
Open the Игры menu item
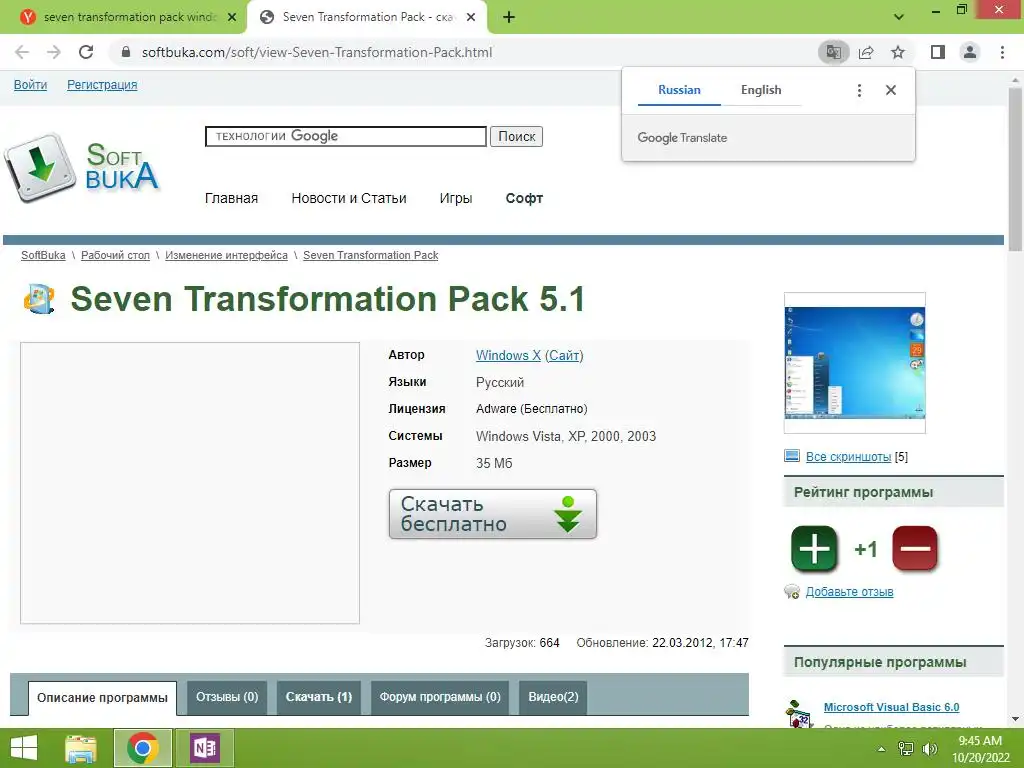point(456,198)
